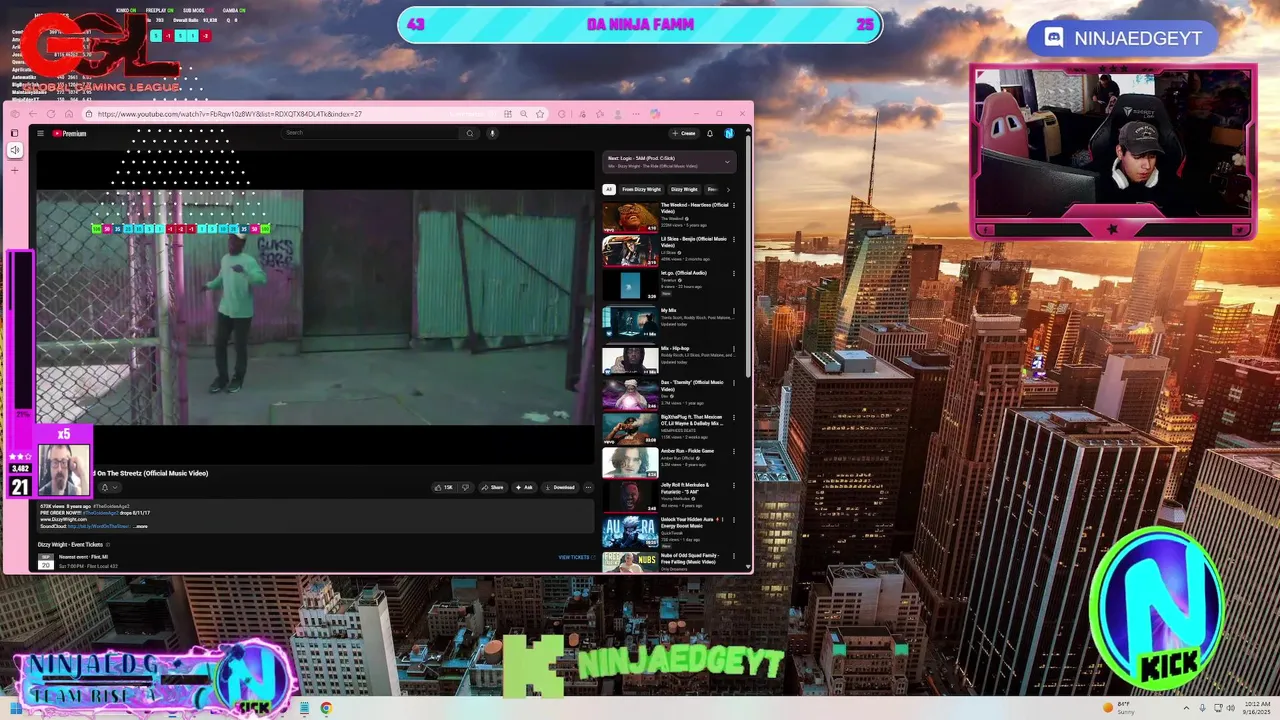Open My Mix playlist thumbnail

(x=630, y=322)
